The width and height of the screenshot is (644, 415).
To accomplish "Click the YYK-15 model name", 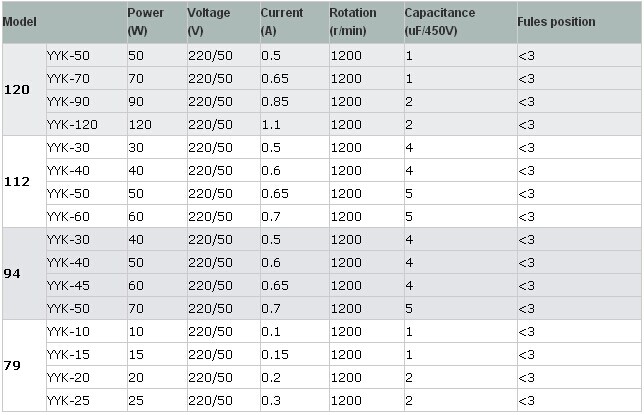I will pos(68,355).
